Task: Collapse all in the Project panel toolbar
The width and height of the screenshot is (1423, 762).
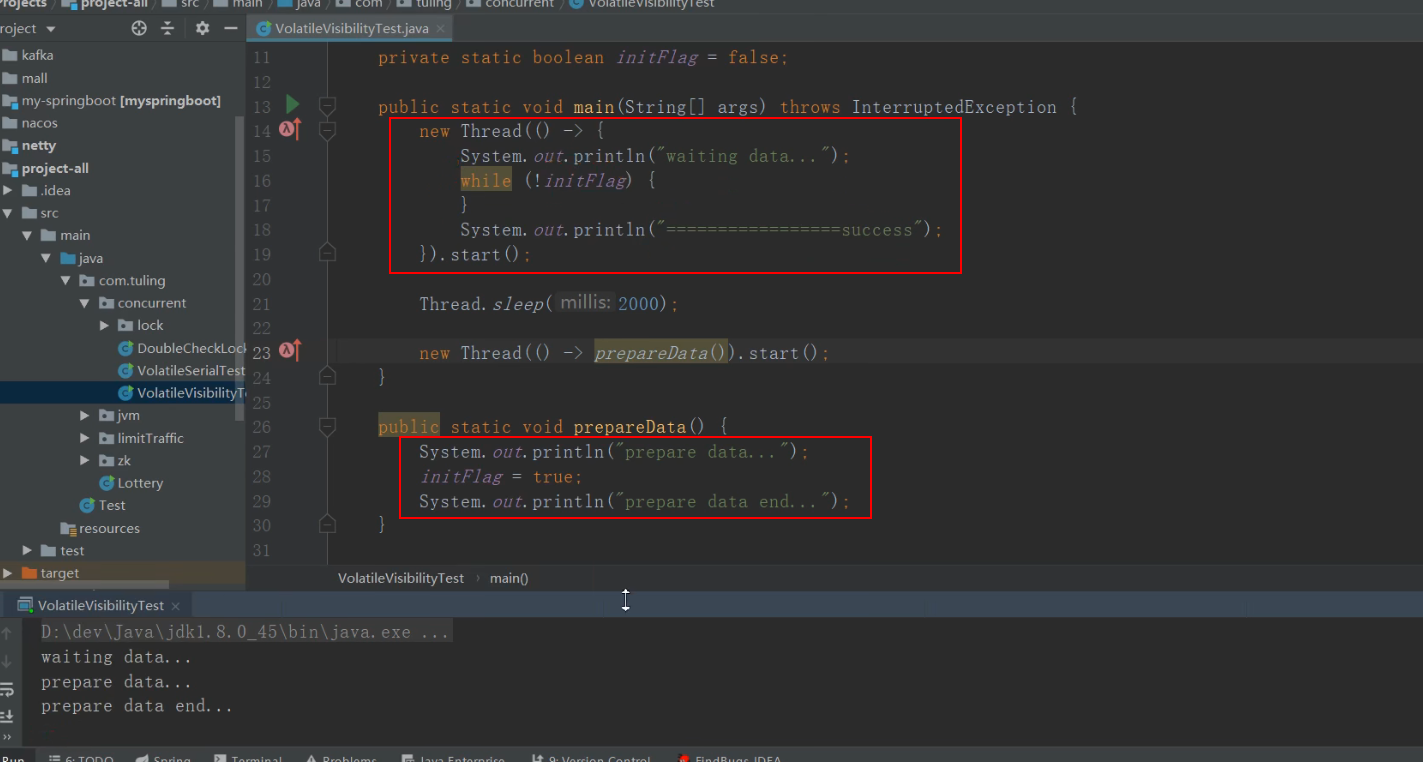Action: pyautogui.click(x=167, y=28)
